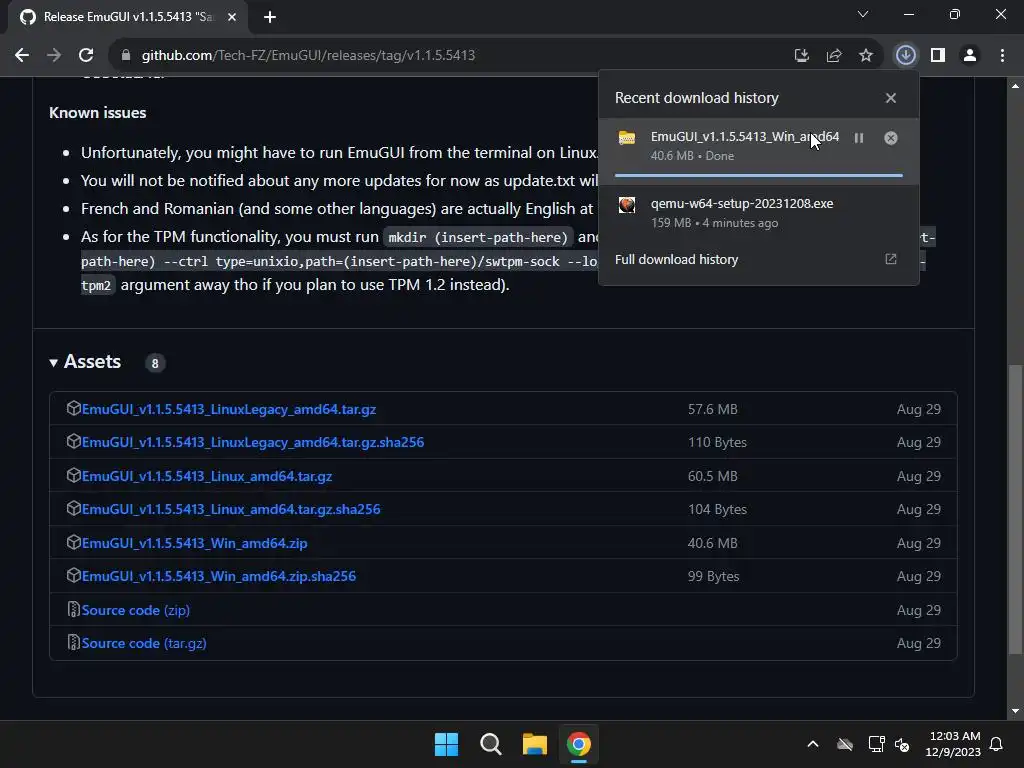Click the download progress bar

pos(758,175)
